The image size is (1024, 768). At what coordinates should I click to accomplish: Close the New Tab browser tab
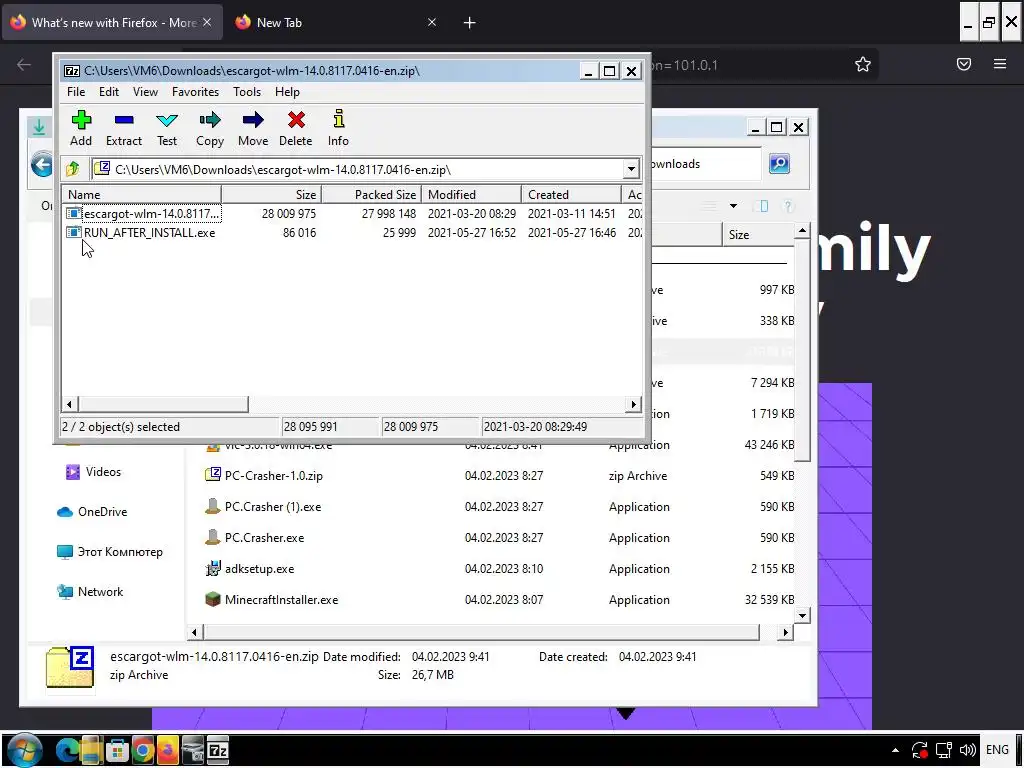(432, 22)
